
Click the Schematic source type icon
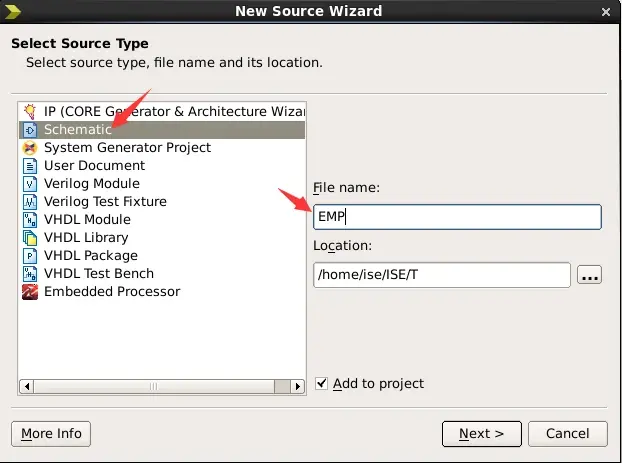pos(30,130)
